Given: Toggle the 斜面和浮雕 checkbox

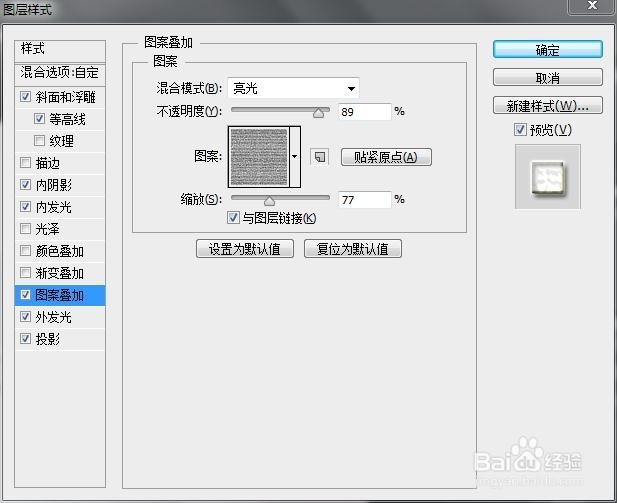Looking at the screenshot, I should 26,97.
